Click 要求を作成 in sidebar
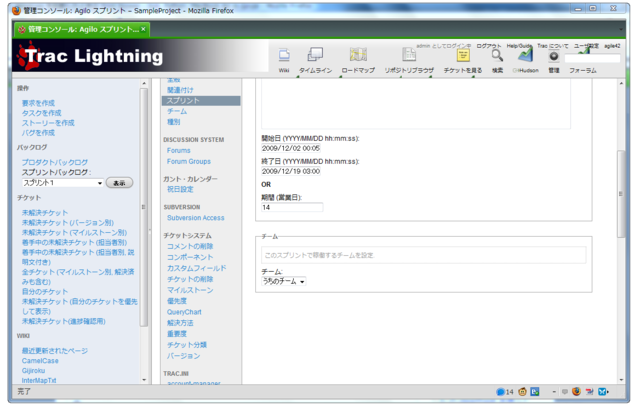 pyautogui.click(x=38, y=103)
